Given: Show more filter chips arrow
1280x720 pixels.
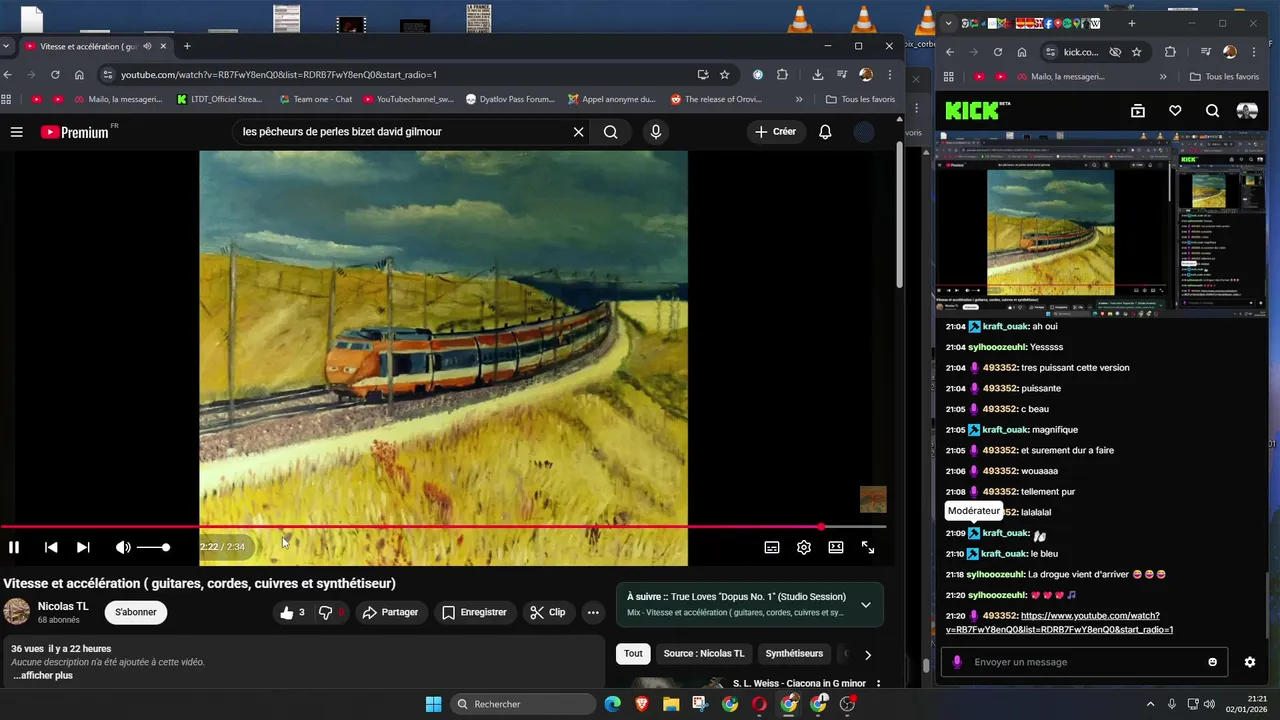Looking at the screenshot, I should (867, 655).
